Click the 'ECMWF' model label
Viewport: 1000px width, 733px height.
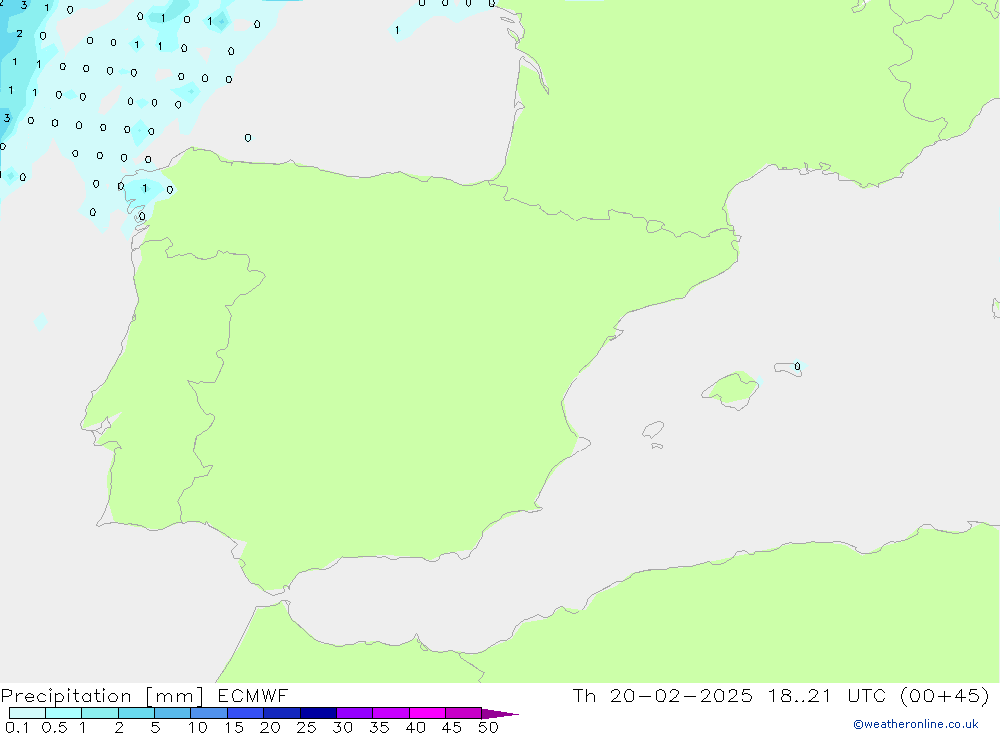[x=253, y=695]
